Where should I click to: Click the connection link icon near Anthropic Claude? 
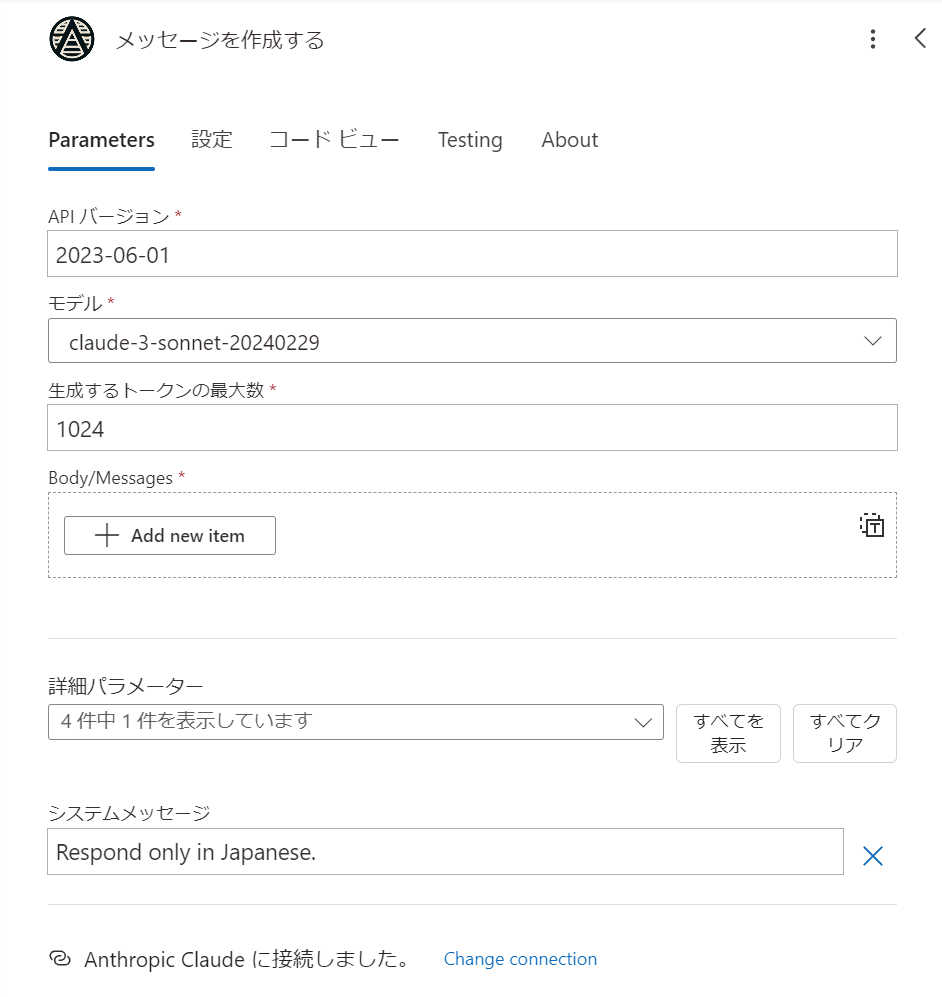tap(60, 958)
